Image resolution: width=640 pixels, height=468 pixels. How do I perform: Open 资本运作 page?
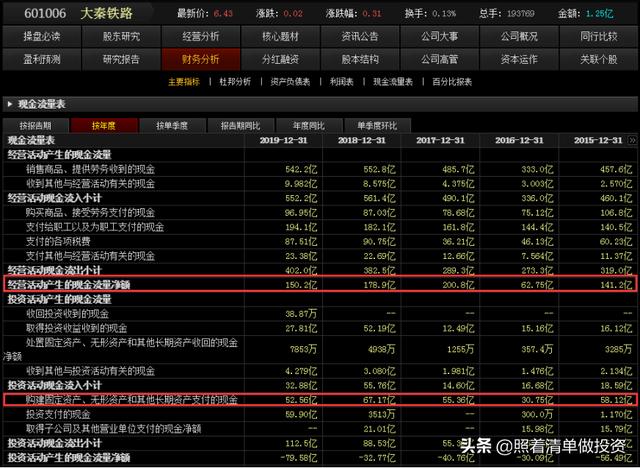519,60
